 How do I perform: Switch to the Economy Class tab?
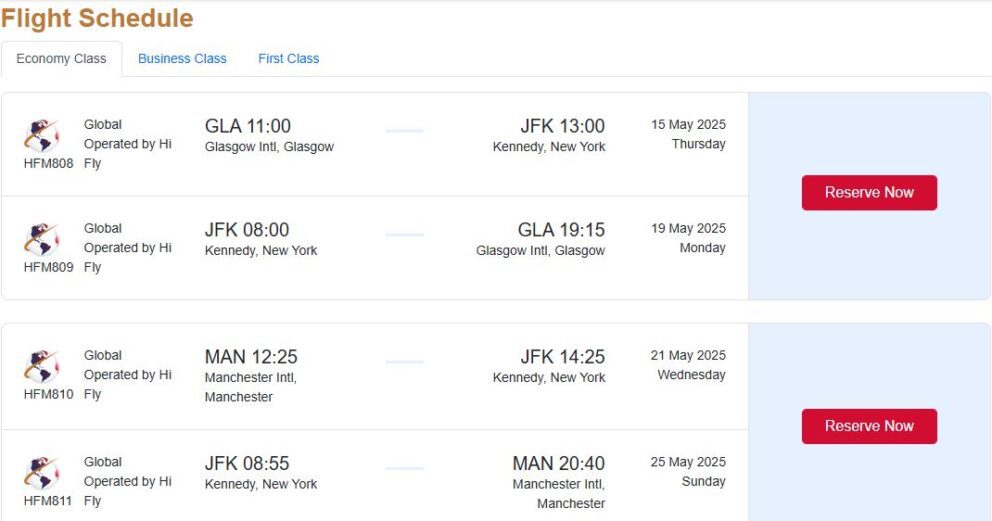click(61, 59)
